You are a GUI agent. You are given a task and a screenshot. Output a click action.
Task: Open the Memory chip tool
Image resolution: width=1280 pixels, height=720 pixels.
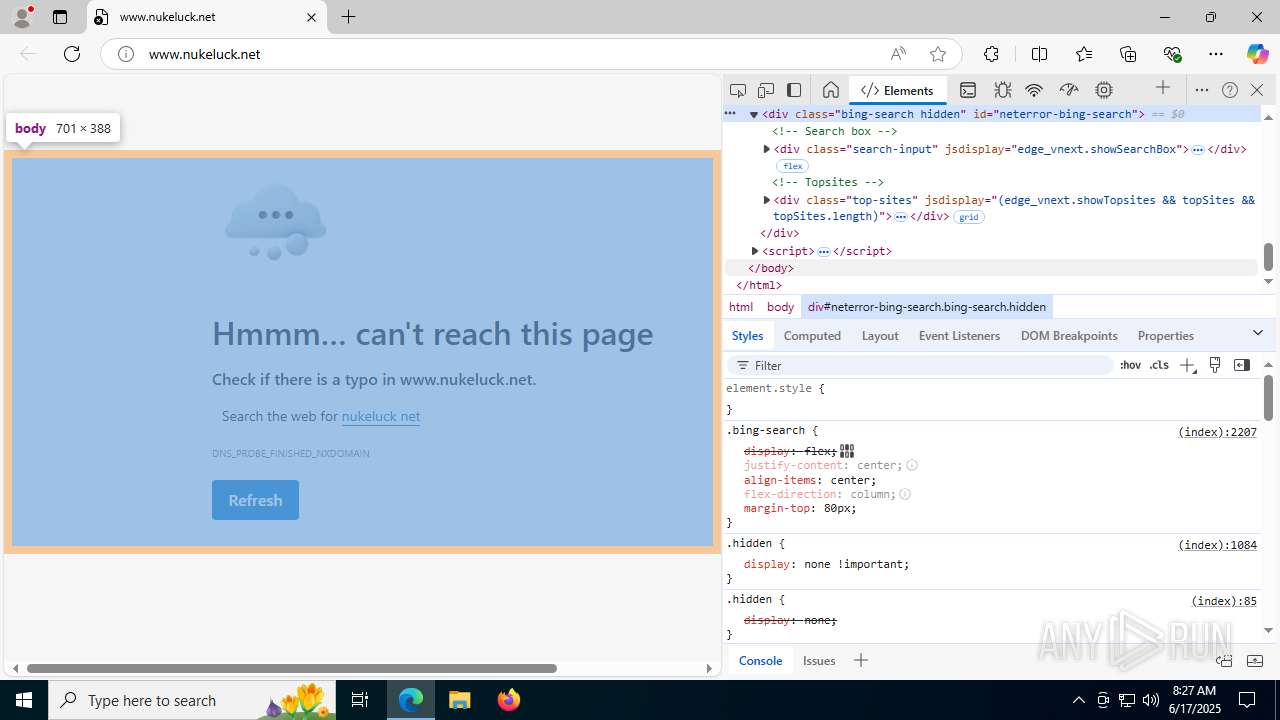click(1104, 90)
